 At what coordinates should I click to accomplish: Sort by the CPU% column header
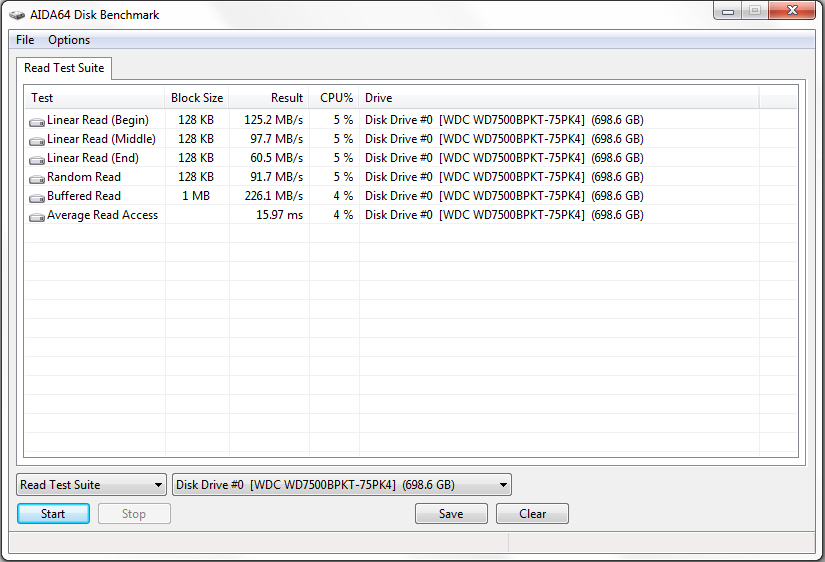334,98
